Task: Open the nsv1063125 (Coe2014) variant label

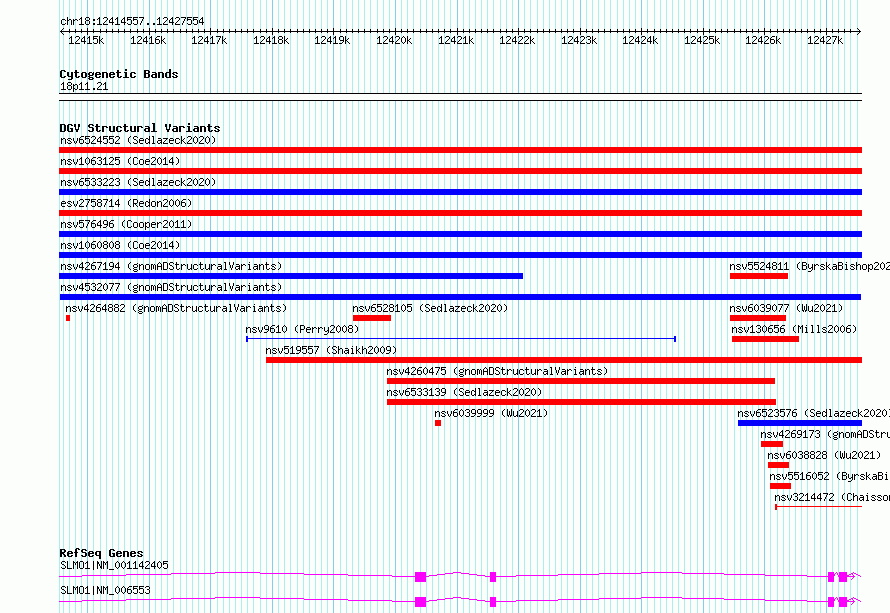Action: [x=120, y=161]
